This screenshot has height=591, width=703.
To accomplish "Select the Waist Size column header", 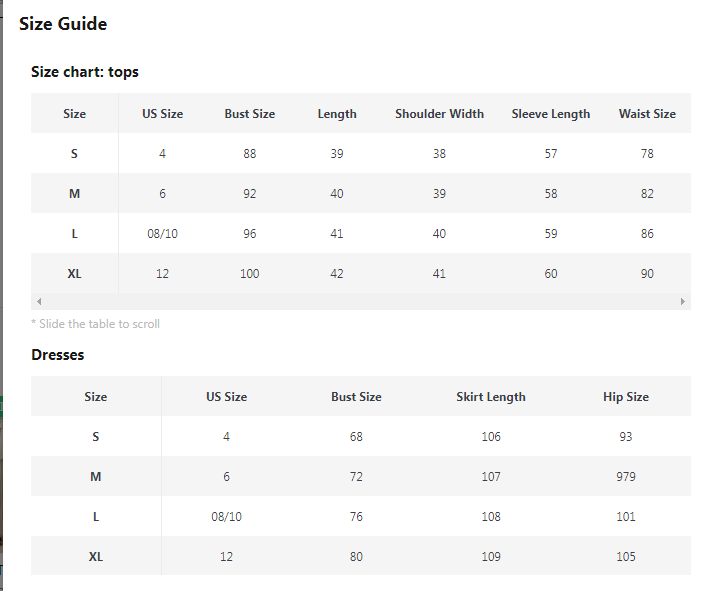I will 647,114.
